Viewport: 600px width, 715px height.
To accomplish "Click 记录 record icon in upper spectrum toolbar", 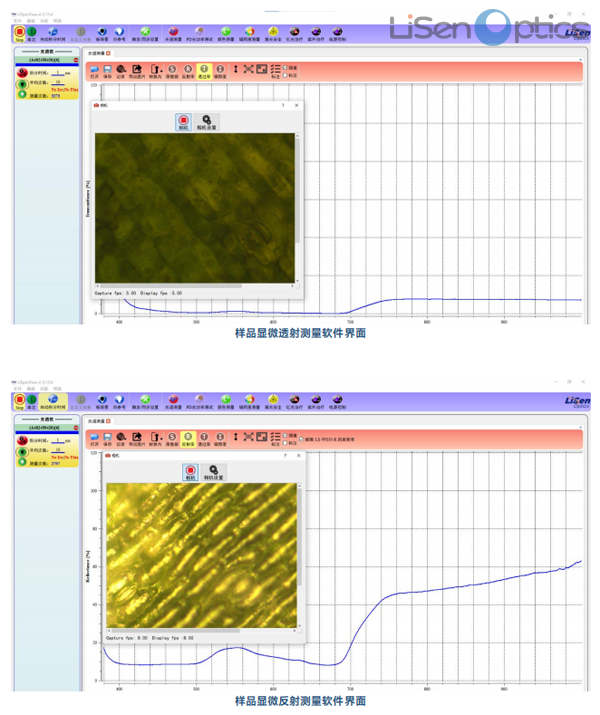I will (120, 72).
